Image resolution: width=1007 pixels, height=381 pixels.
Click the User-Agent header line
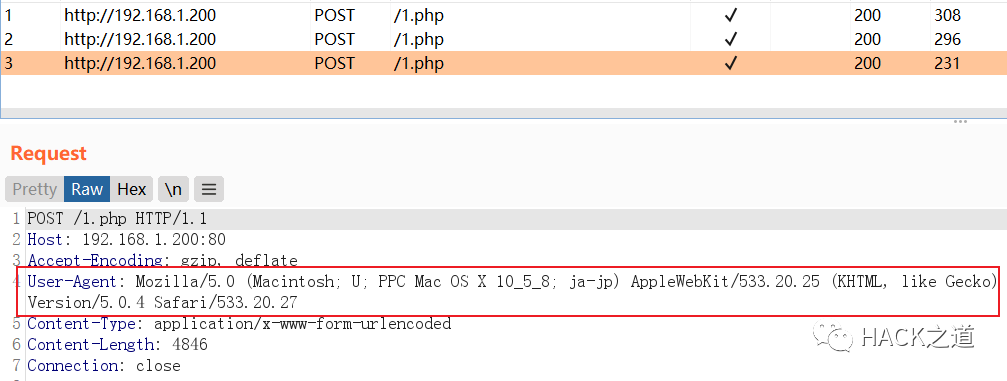tap(512, 291)
